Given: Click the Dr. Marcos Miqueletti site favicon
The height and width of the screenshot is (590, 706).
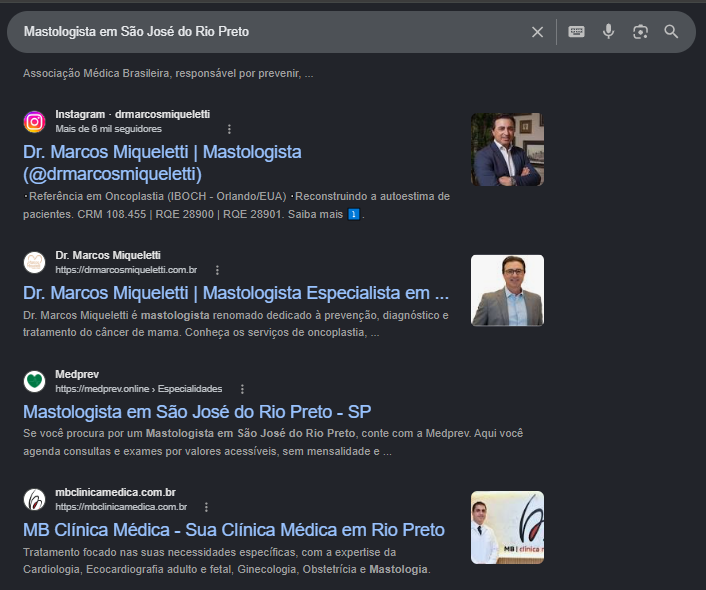Looking at the screenshot, I should [x=34, y=263].
